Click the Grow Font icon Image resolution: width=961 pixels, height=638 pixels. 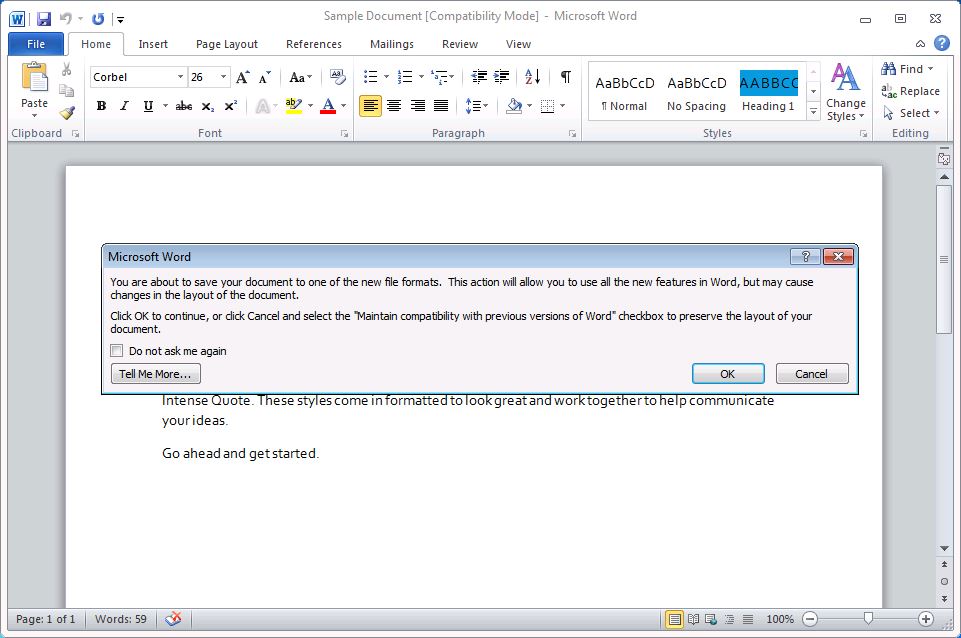pos(243,77)
